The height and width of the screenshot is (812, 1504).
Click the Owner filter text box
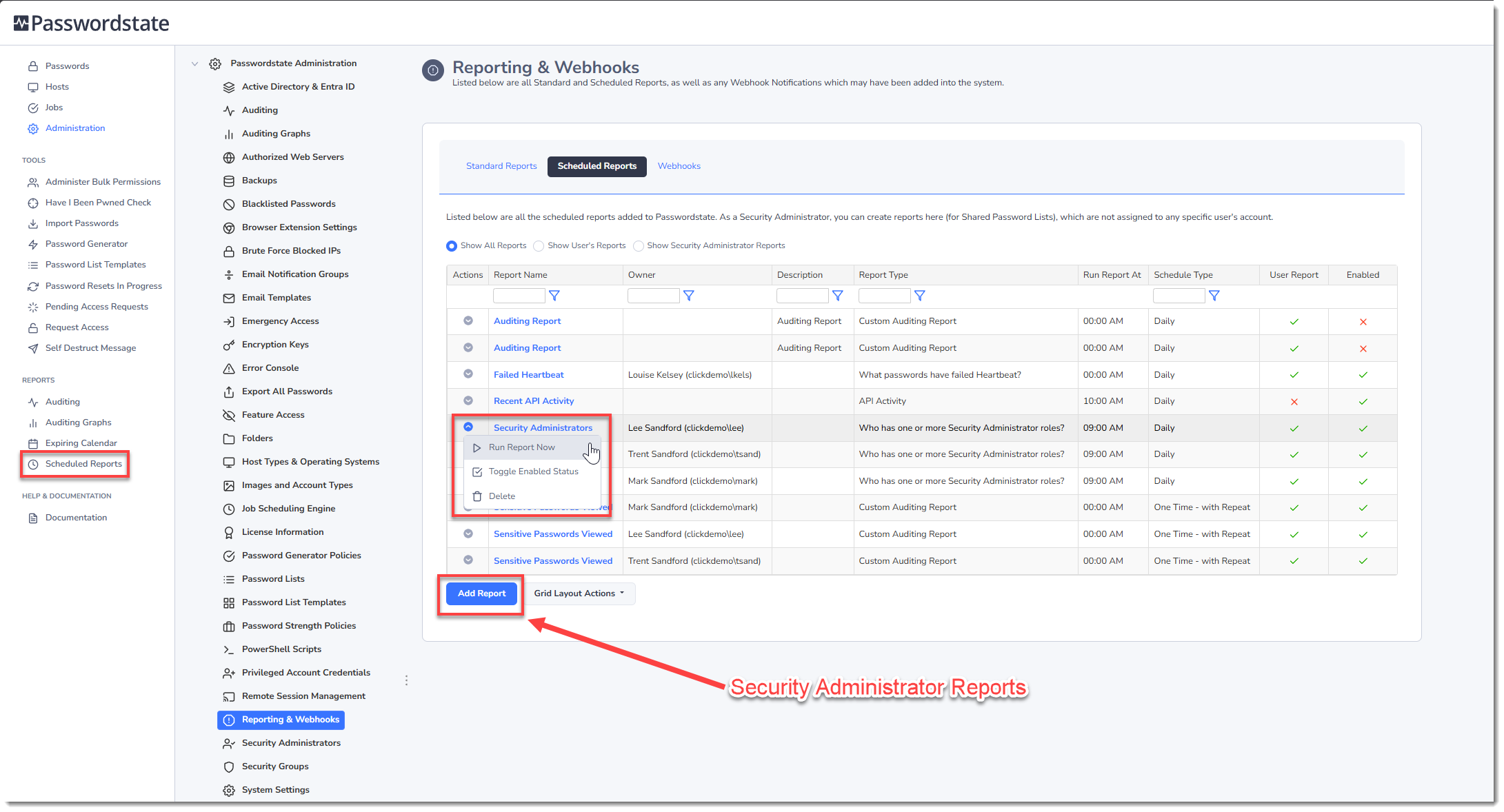pyautogui.click(x=654, y=296)
